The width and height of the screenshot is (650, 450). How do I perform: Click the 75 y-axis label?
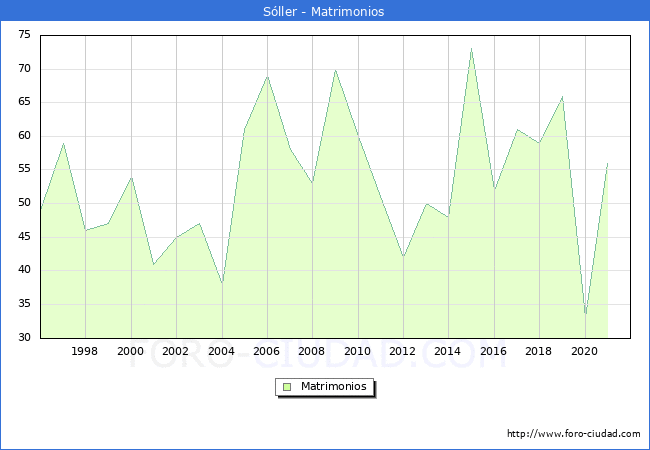[x=24, y=35]
